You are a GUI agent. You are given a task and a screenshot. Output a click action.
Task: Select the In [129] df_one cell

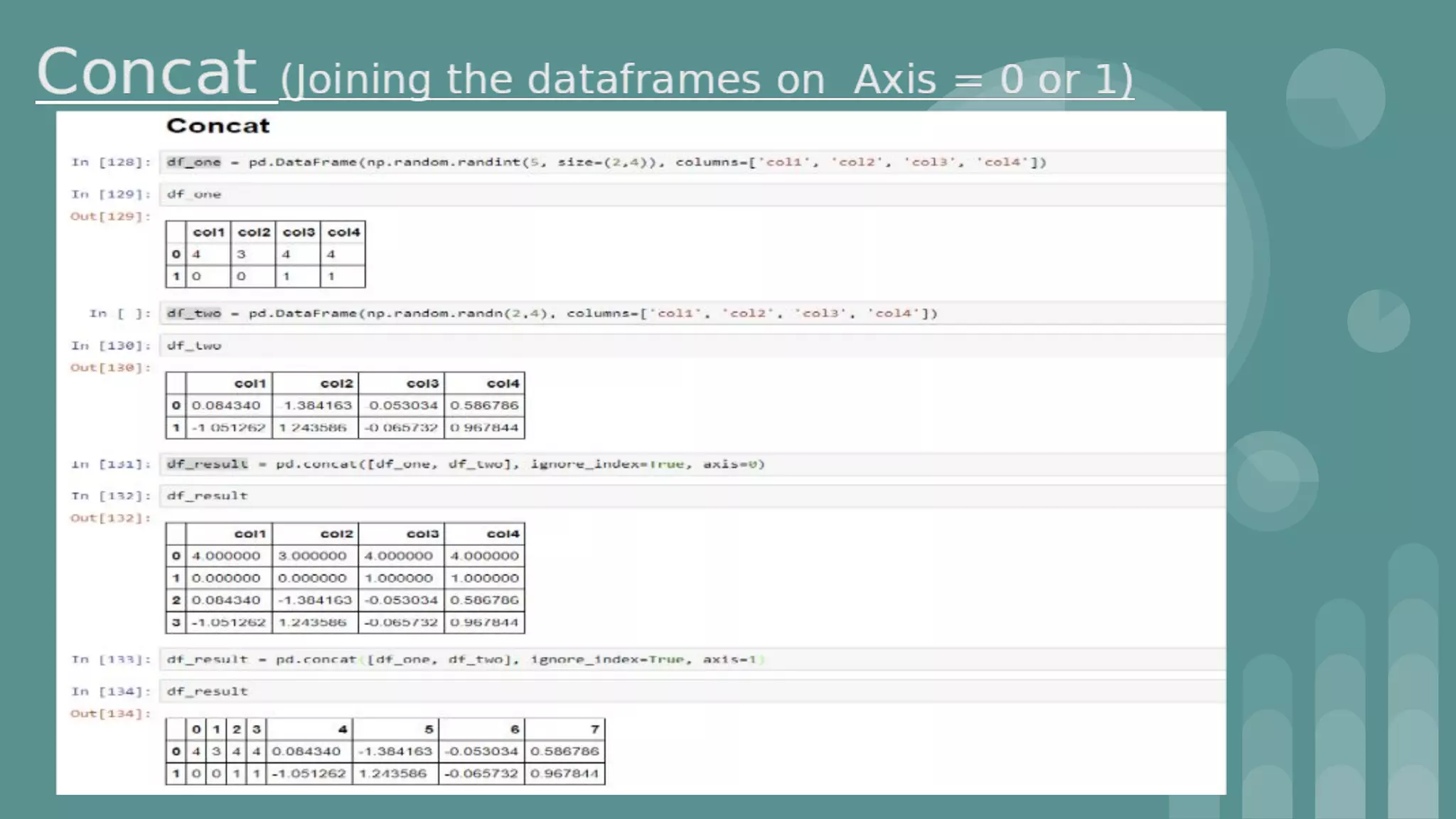tap(194, 194)
